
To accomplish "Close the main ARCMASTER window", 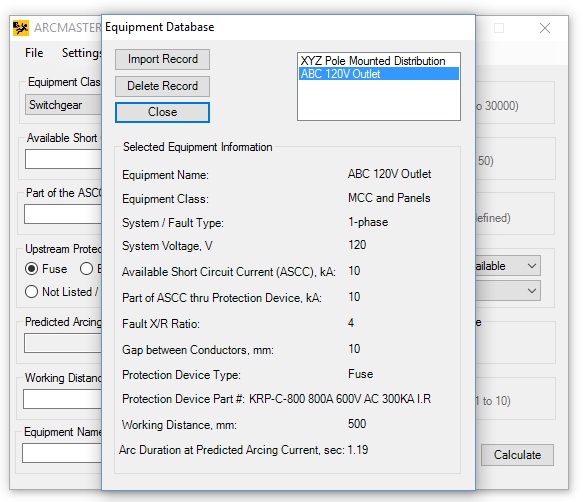I will [x=545, y=28].
